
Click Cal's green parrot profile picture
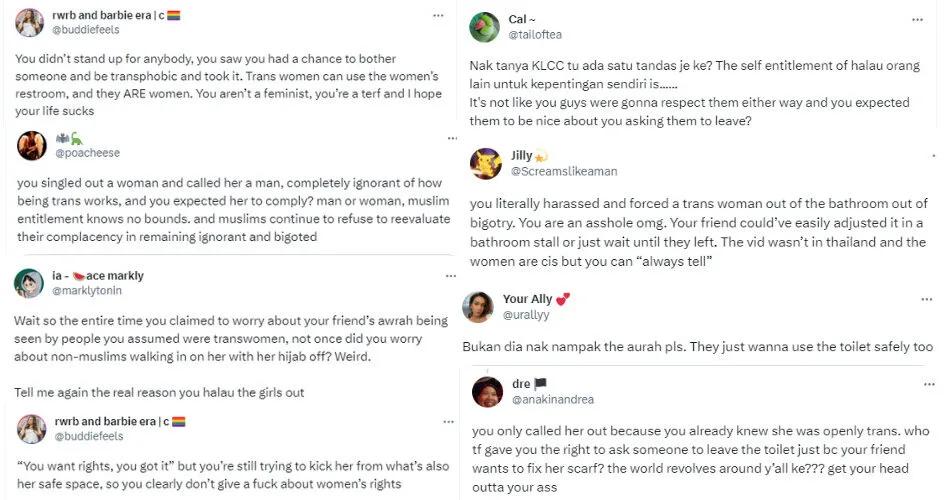tap(484, 27)
